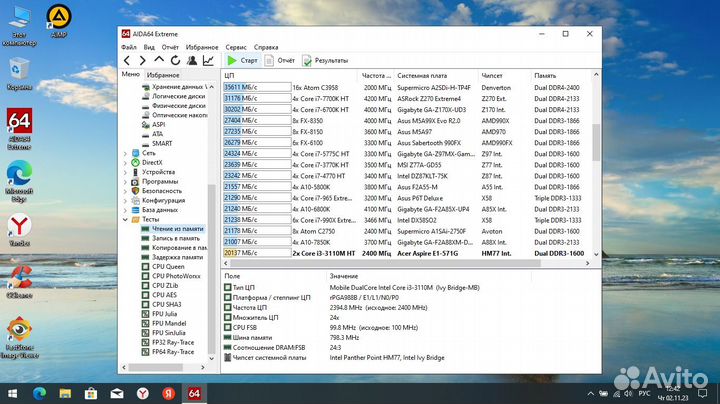
Task: Click the refresh toolbar icon
Action: tap(175, 60)
